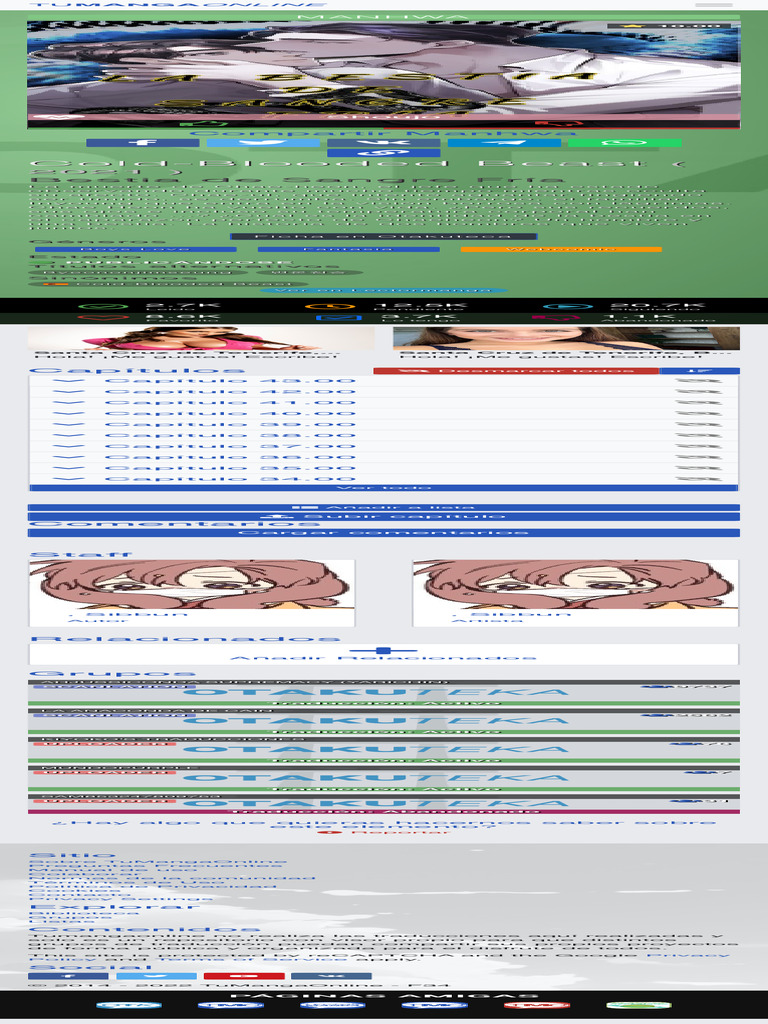The width and height of the screenshot is (768, 1024).
Task: Open footer VK social button
Action: point(331,976)
